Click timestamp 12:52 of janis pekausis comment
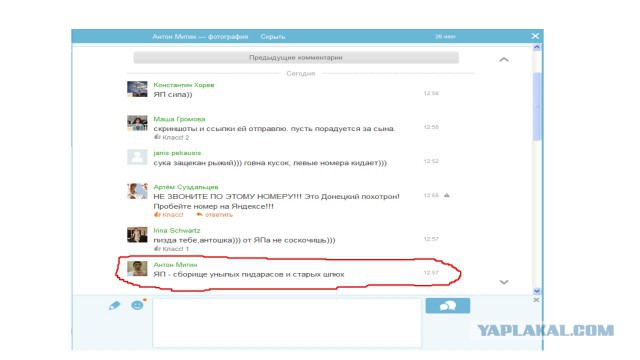Viewport: 640px width, 360px height. [x=431, y=161]
